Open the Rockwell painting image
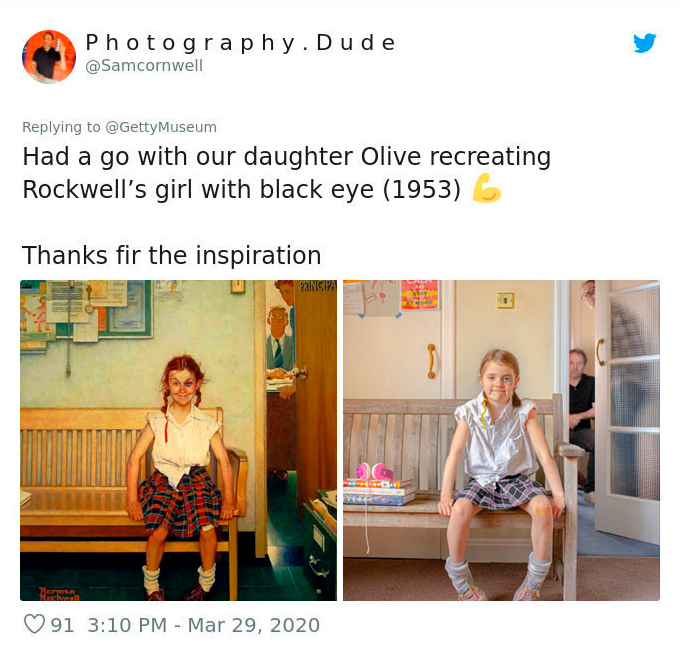 [x=178, y=440]
